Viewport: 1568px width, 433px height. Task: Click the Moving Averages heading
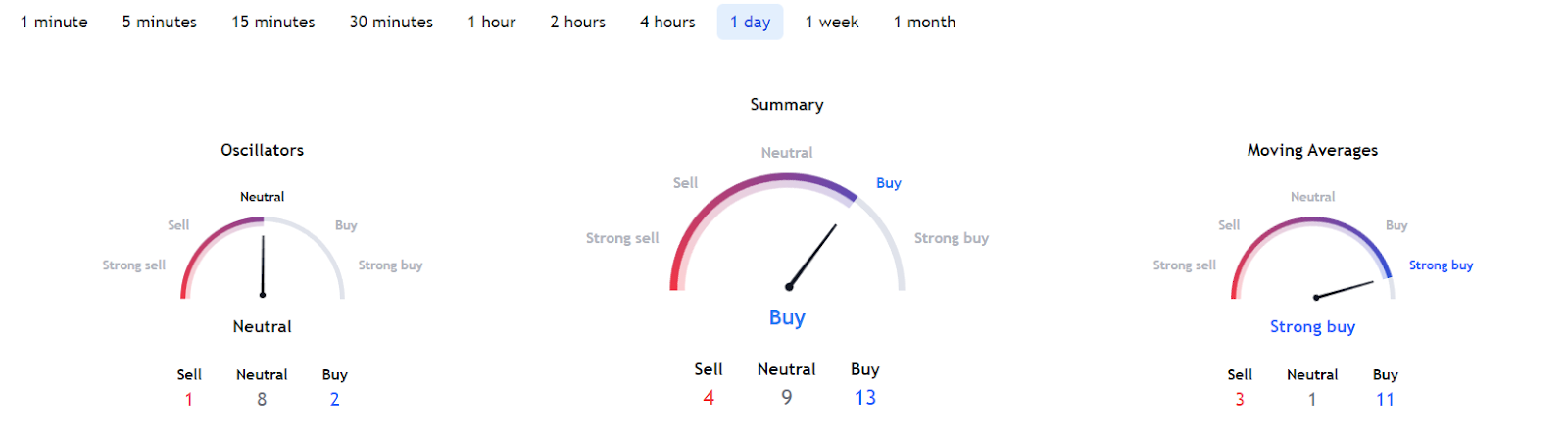tap(1312, 150)
